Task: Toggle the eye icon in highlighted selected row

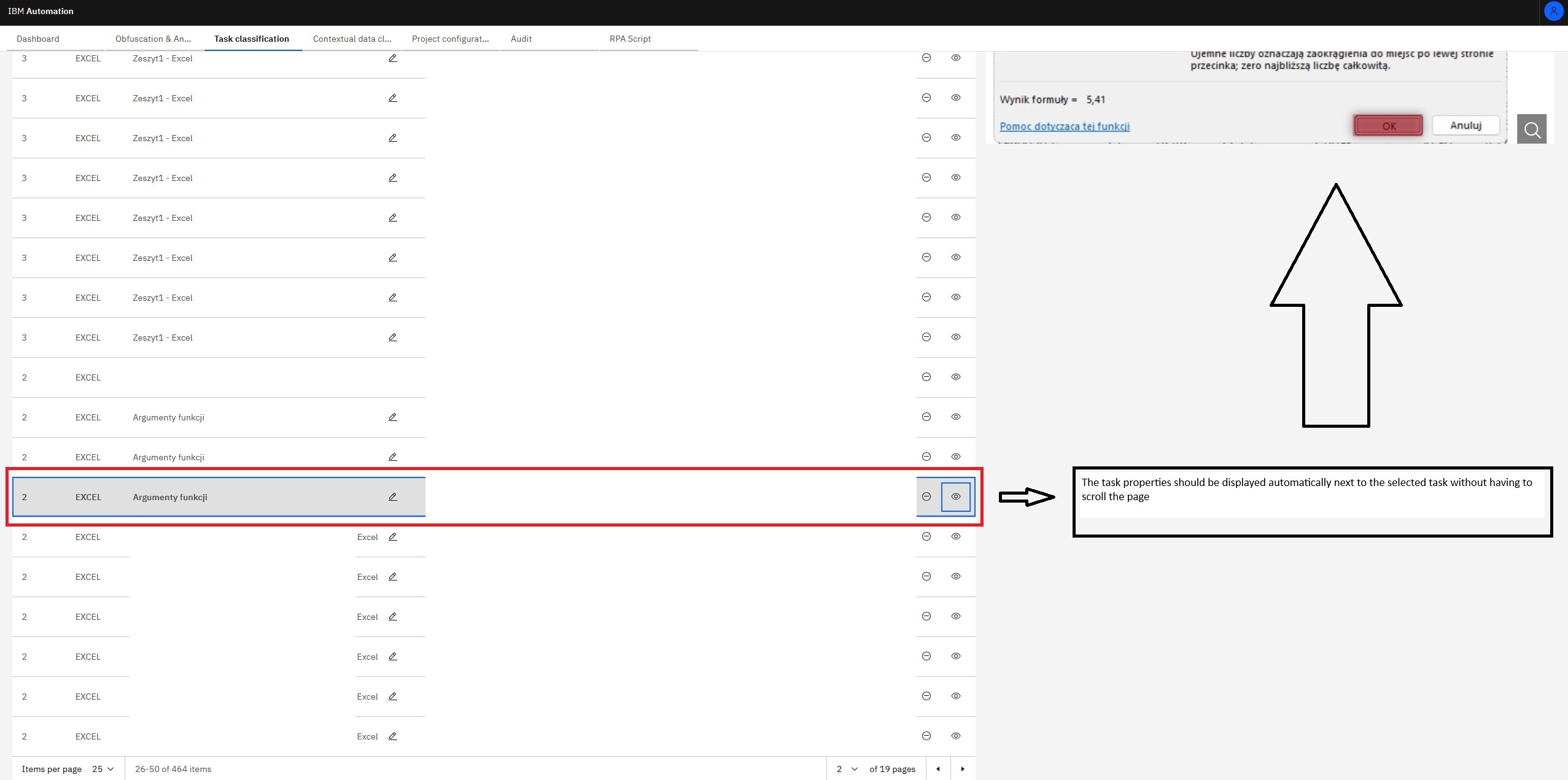Action: click(x=956, y=496)
